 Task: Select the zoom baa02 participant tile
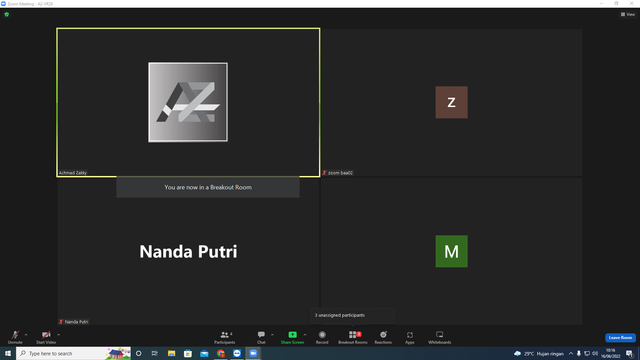click(451, 102)
